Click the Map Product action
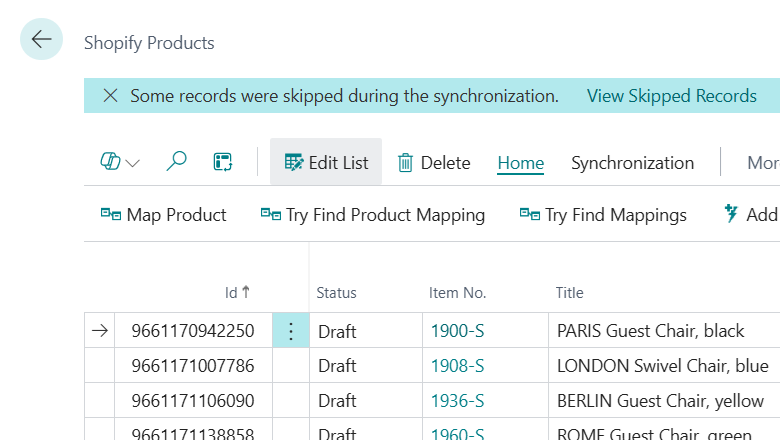 click(164, 214)
